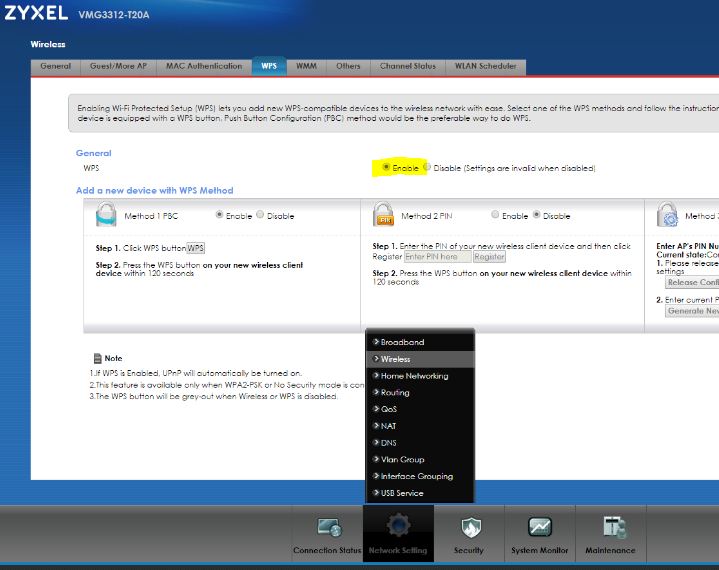Screen dimensions: 719x570
Task: Select WPS Enable radio button
Action: pyautogui.click(x=387, y=168)
